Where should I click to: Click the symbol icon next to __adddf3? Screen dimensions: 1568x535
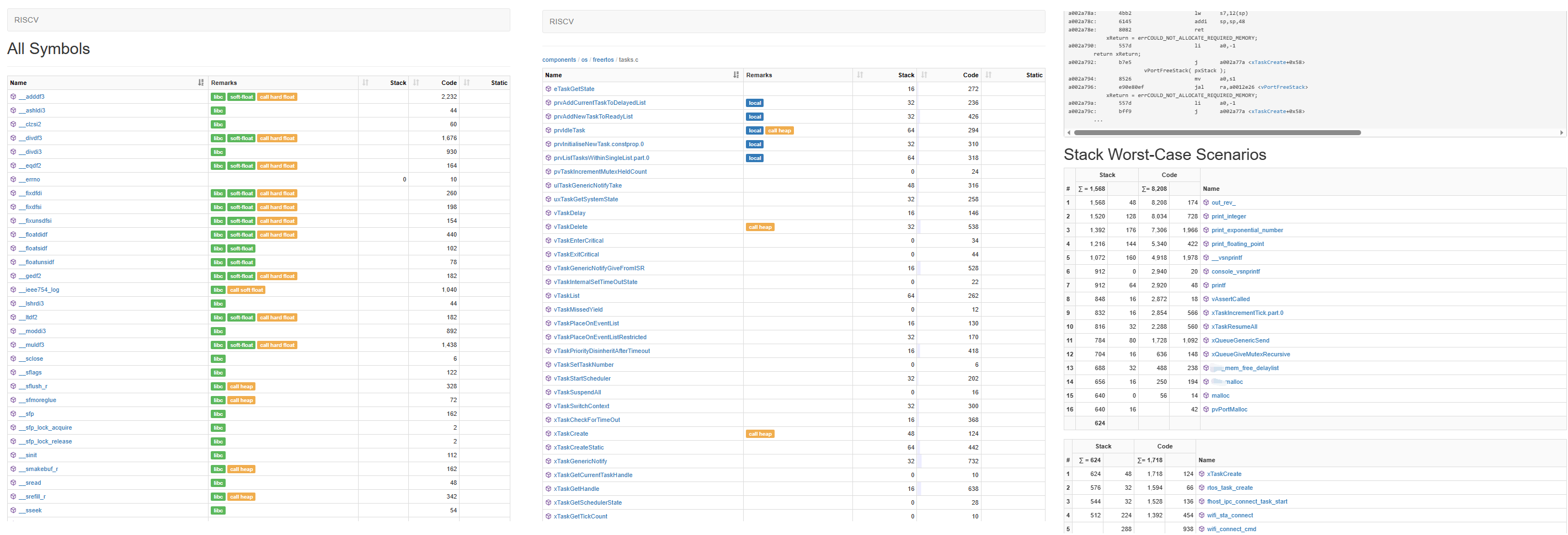coord(13,96)
